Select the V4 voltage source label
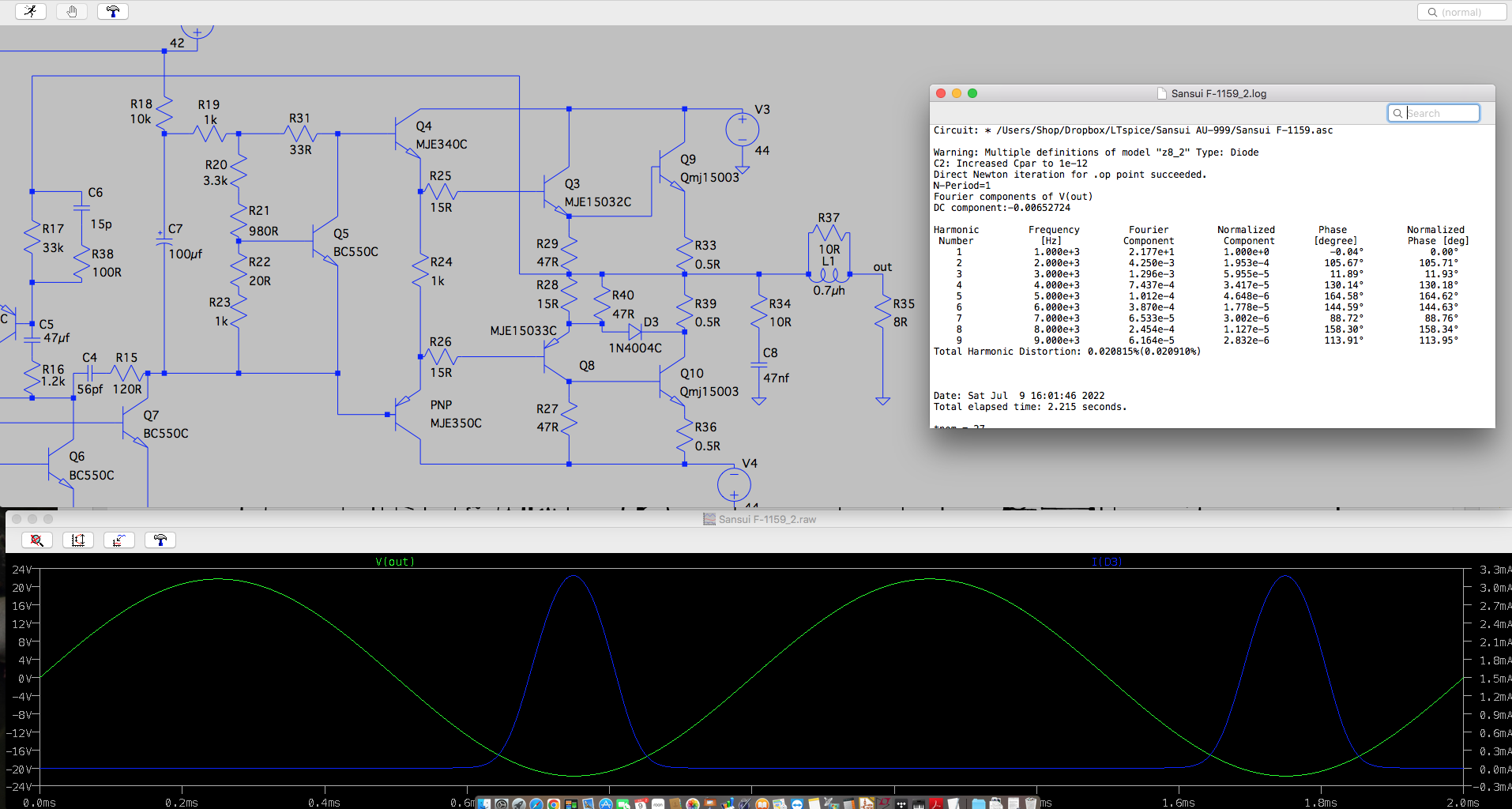Screen dimensions: 1512x809 (x=750, y=464)
